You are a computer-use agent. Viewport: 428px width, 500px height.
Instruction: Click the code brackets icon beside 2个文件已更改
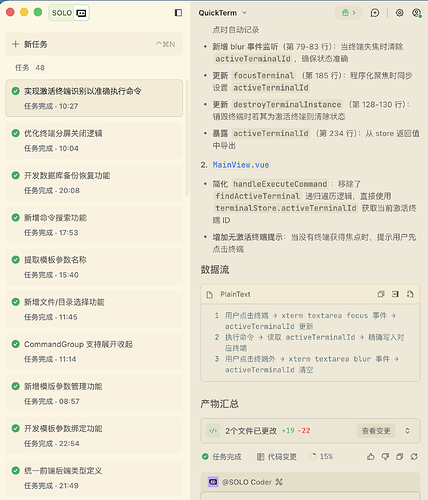[213, 431]
